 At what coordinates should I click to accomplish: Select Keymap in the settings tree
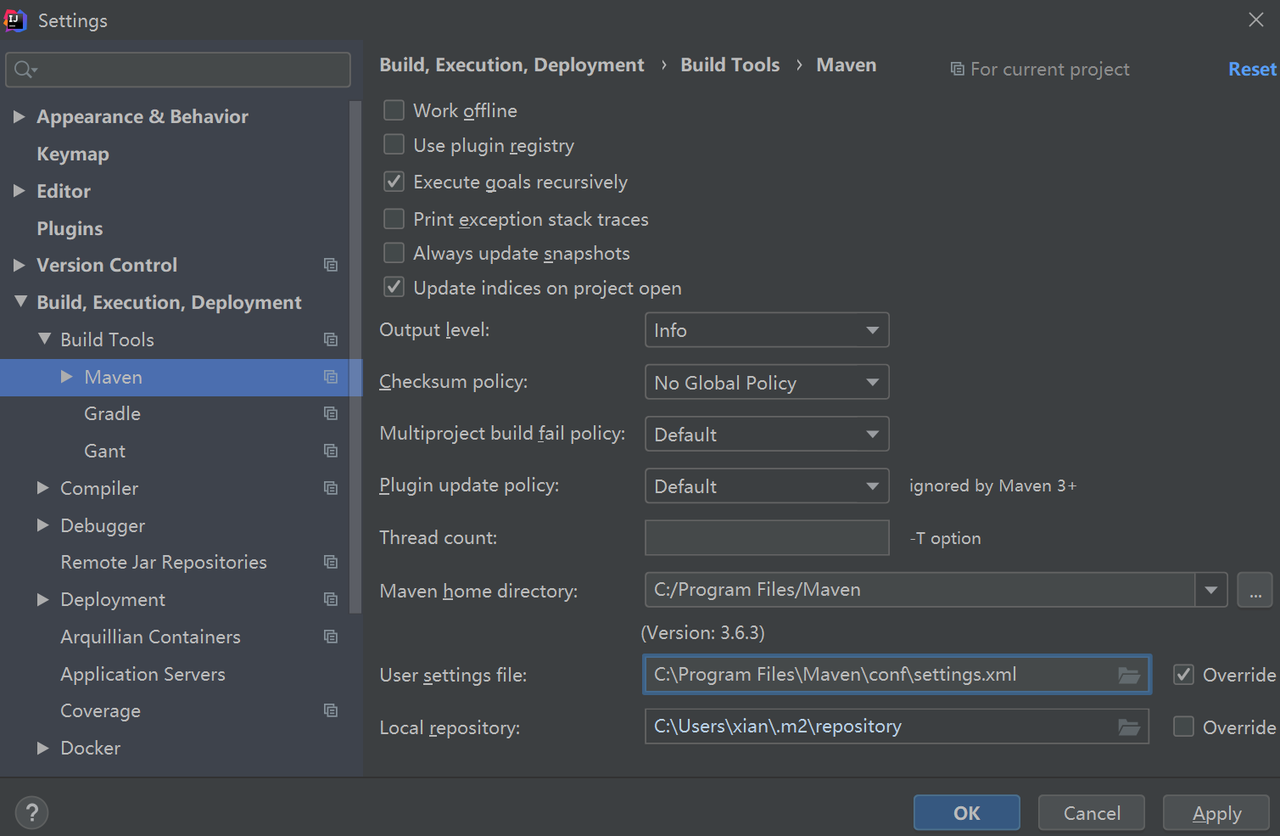[73, 154]
